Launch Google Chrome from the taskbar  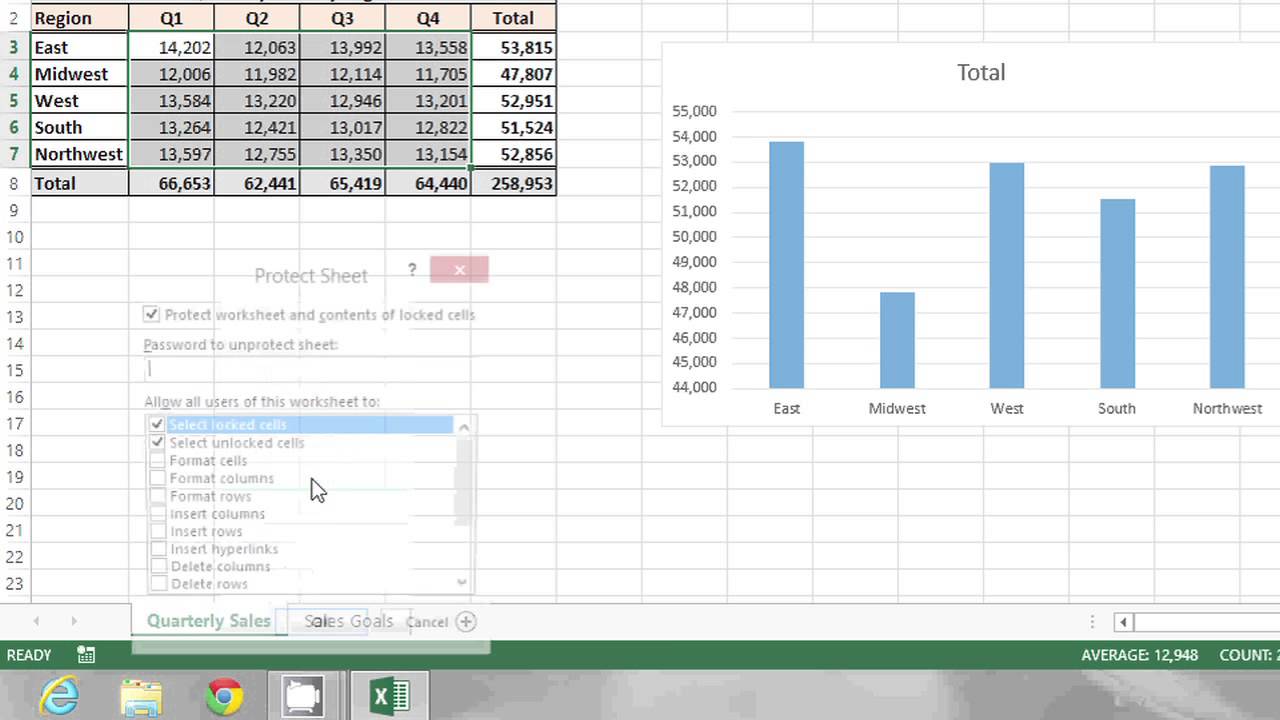(x=224, y=697)
